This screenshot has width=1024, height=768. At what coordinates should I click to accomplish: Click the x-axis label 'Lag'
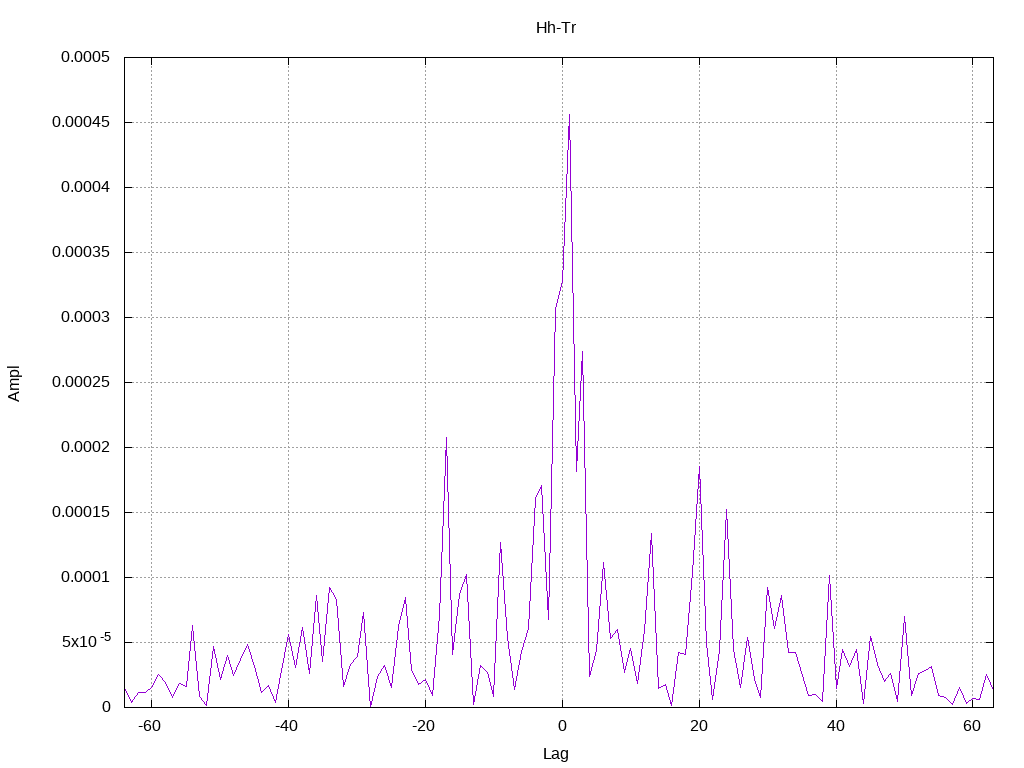(556, 754)
